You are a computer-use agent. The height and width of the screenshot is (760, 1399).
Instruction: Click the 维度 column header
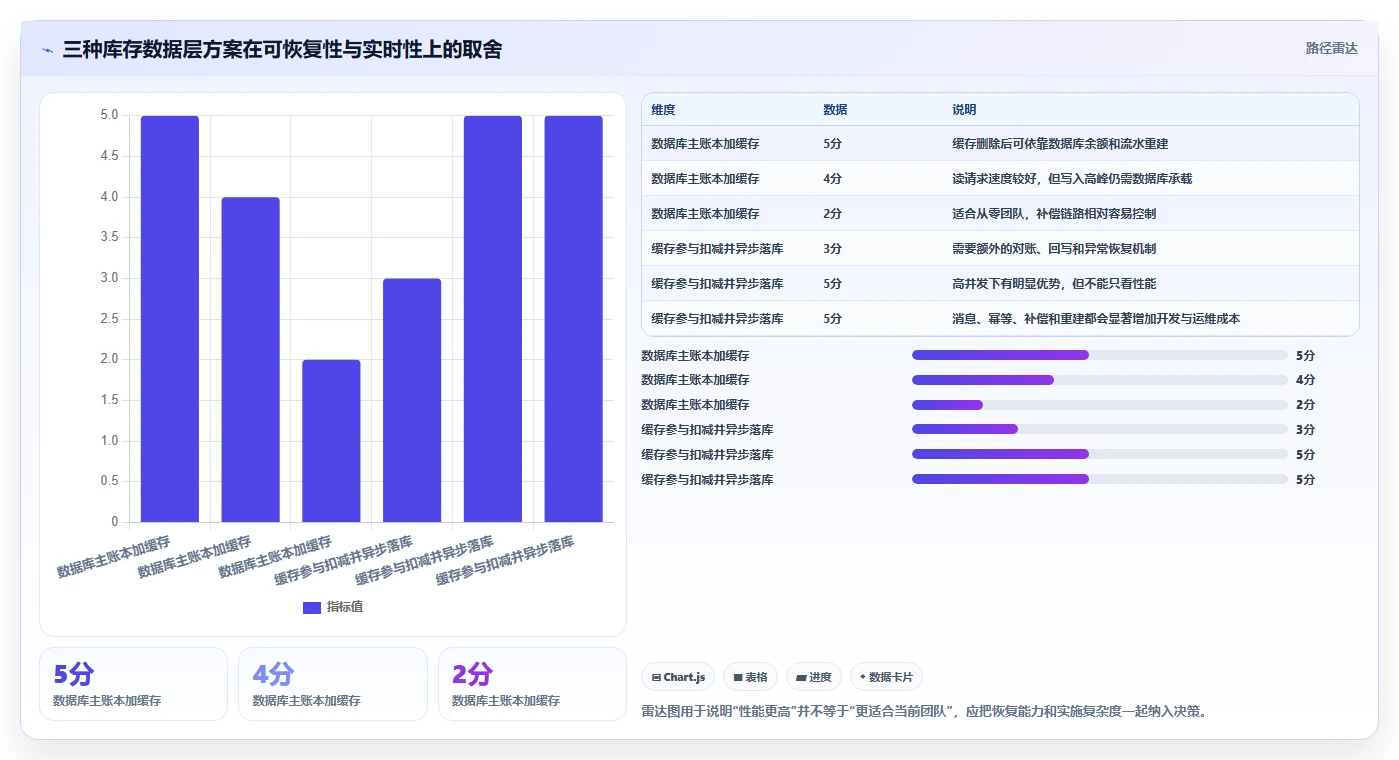663,110
